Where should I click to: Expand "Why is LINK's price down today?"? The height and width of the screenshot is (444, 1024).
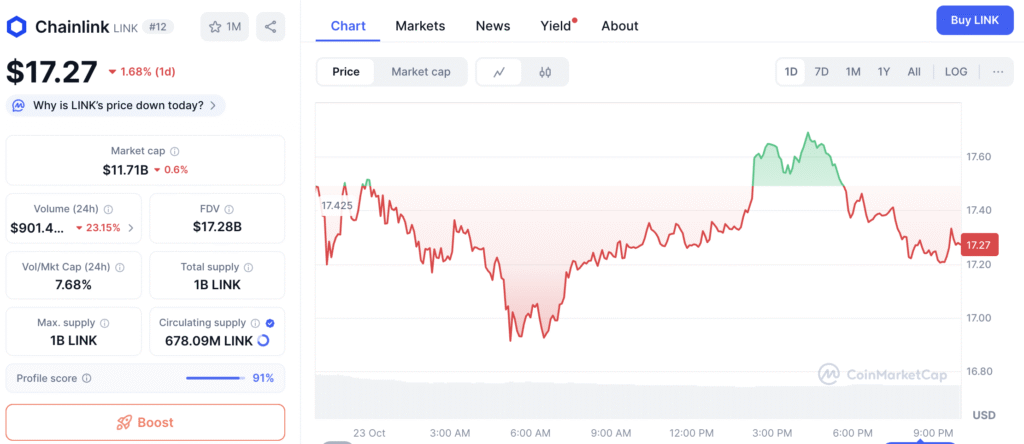pyautogui.click(x=116, y=105)
